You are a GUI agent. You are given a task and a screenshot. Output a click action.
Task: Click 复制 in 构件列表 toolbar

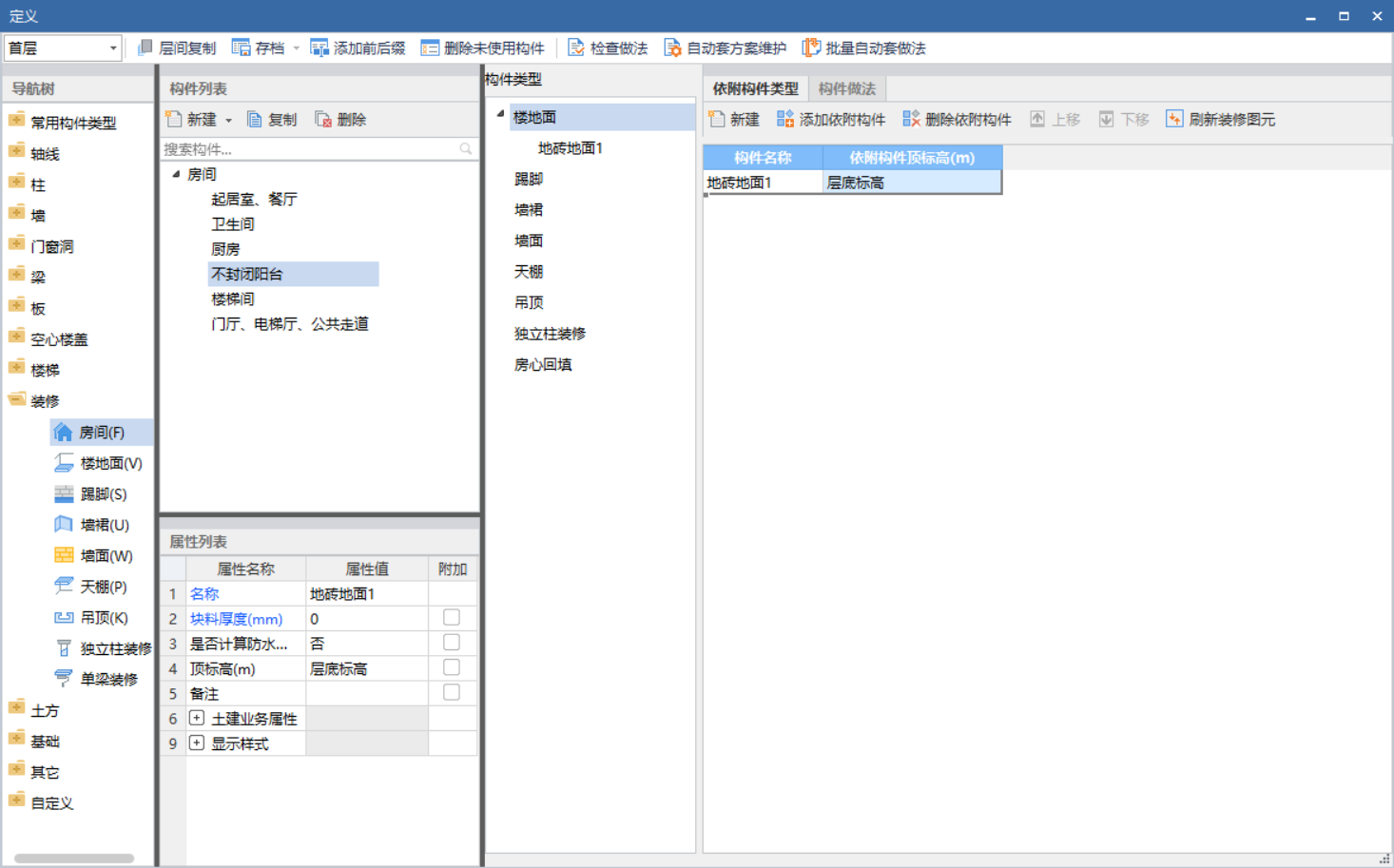[x=272, y=119]
